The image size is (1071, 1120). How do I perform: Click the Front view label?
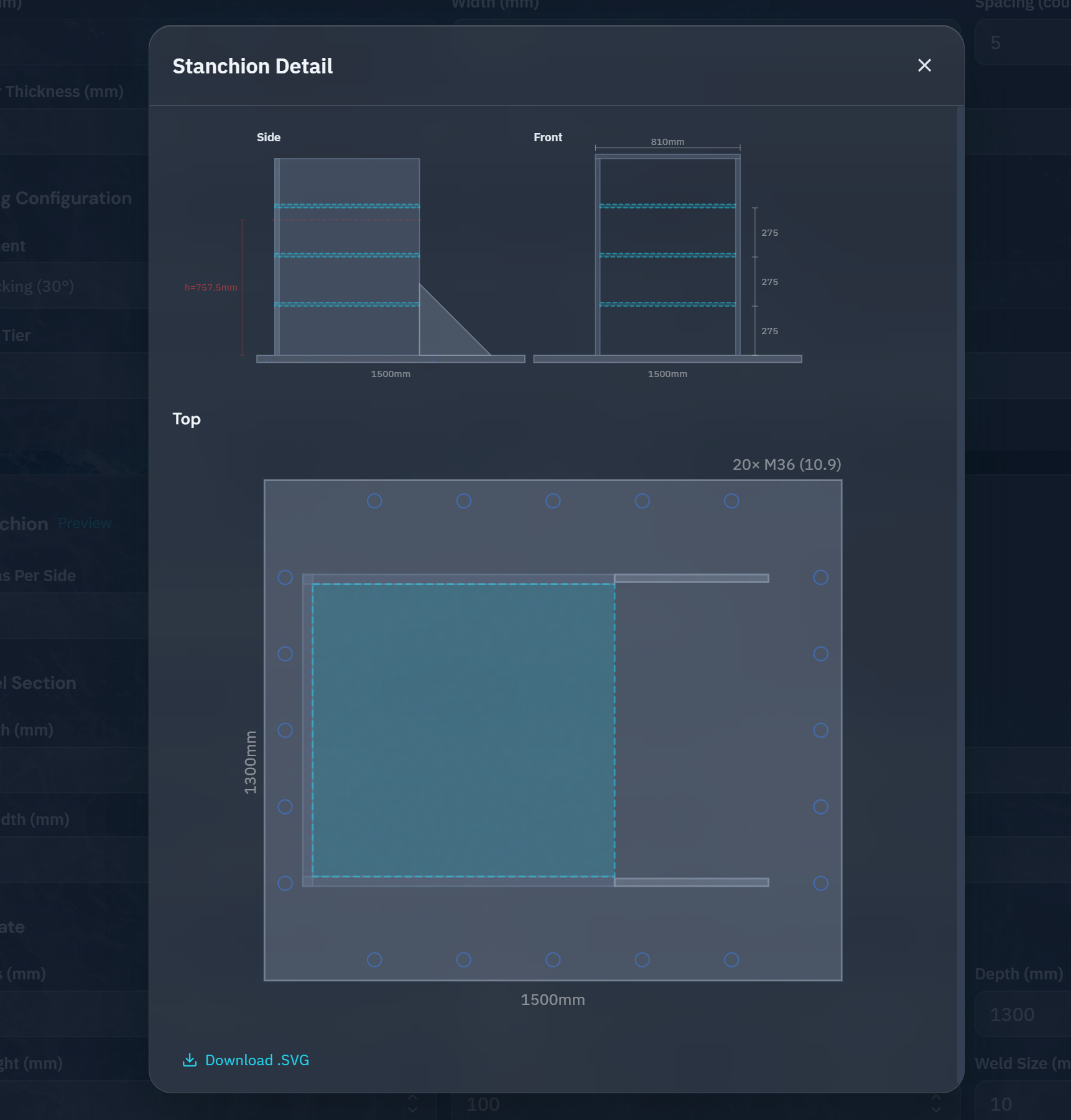(x=548, y=138)
